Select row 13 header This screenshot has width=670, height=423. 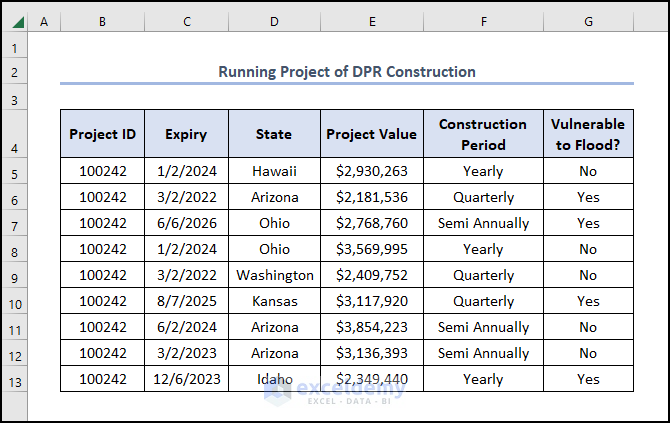tap(15, 379)
